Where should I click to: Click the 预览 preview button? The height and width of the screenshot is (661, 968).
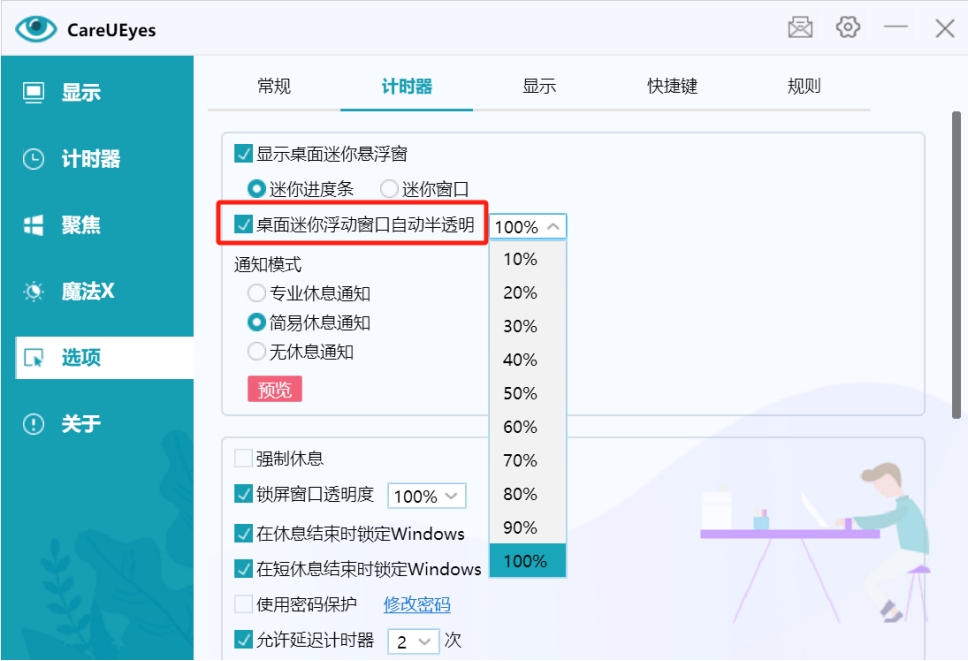[x=275, y=388]
